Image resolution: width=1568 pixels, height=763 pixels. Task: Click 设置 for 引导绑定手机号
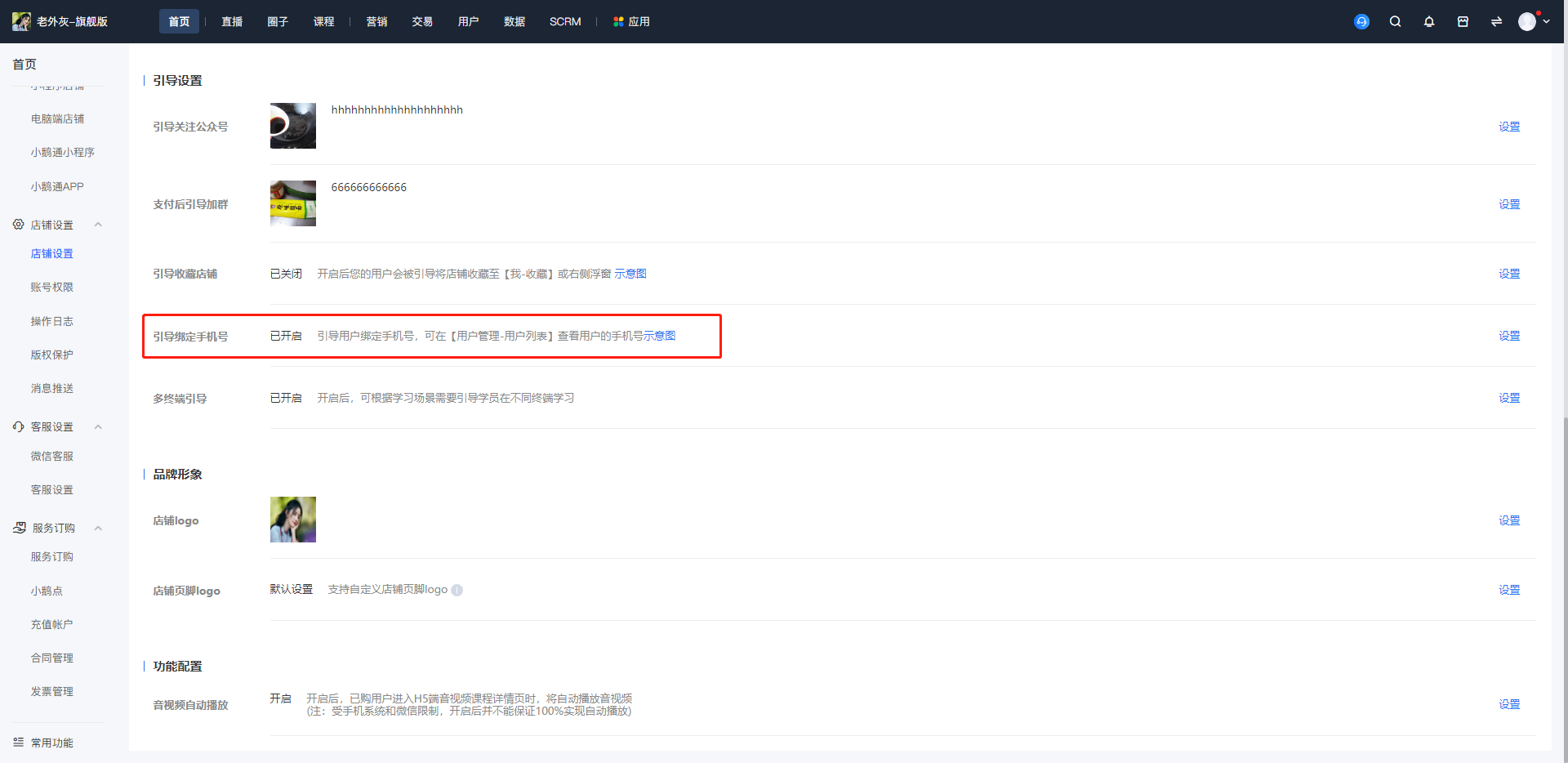pos(1509,336)
